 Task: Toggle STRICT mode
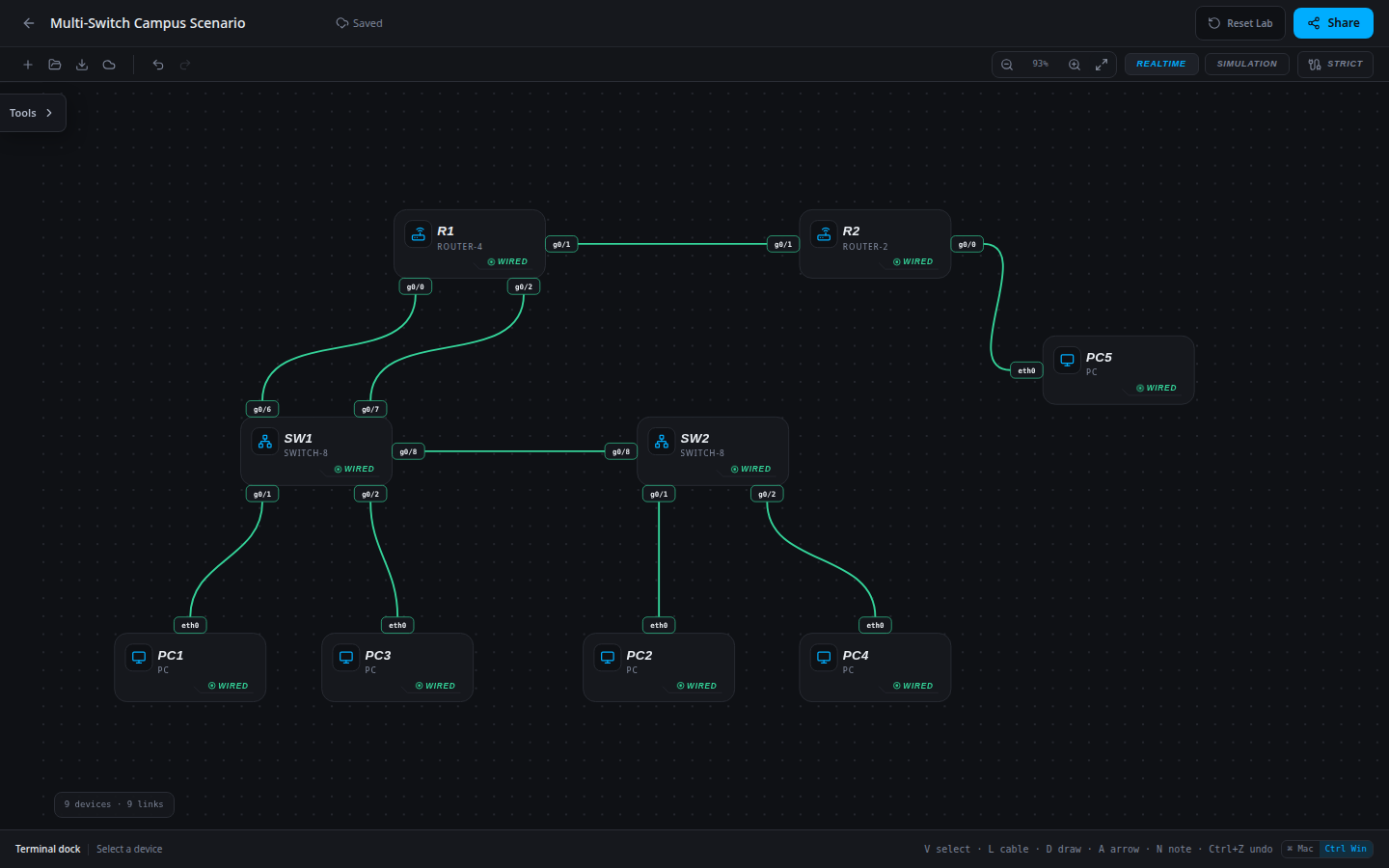point(1335,65)
